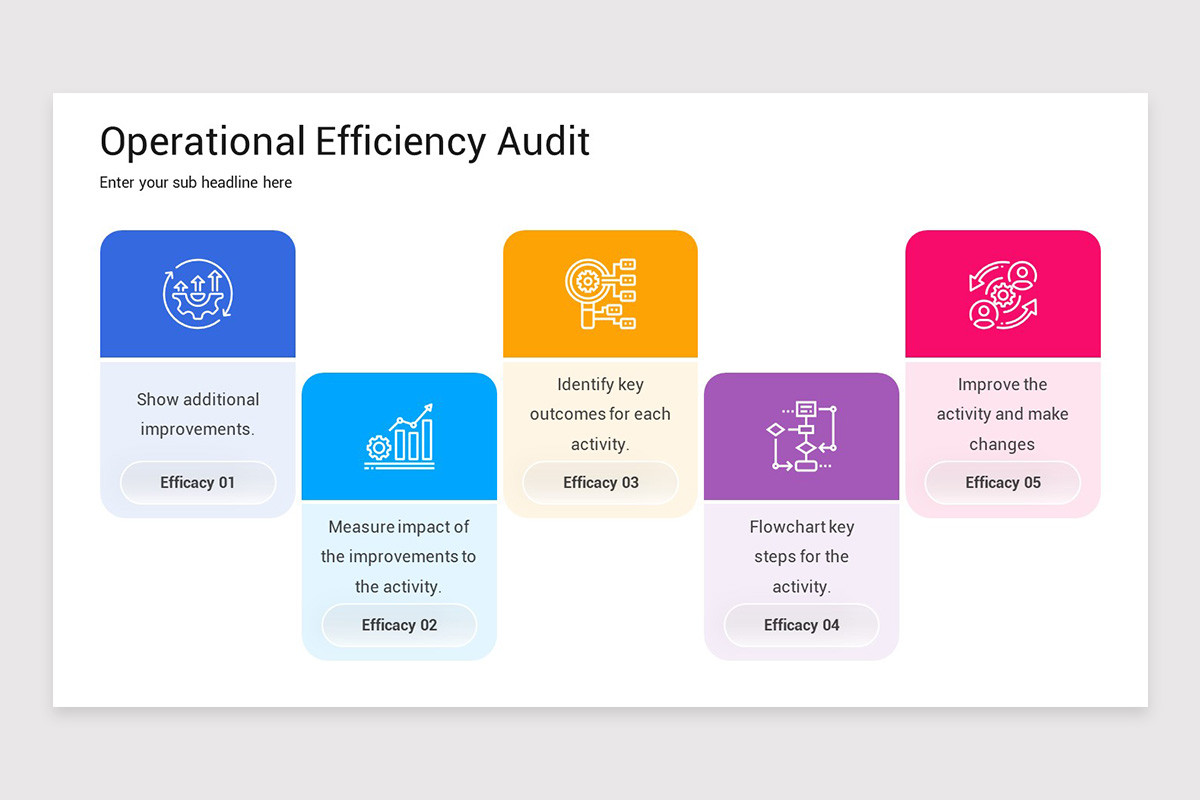The height and width of the screenshot is (800, 1200).
Task: Select the Efficacy 04 label button
Action: [x=801, y=625]
